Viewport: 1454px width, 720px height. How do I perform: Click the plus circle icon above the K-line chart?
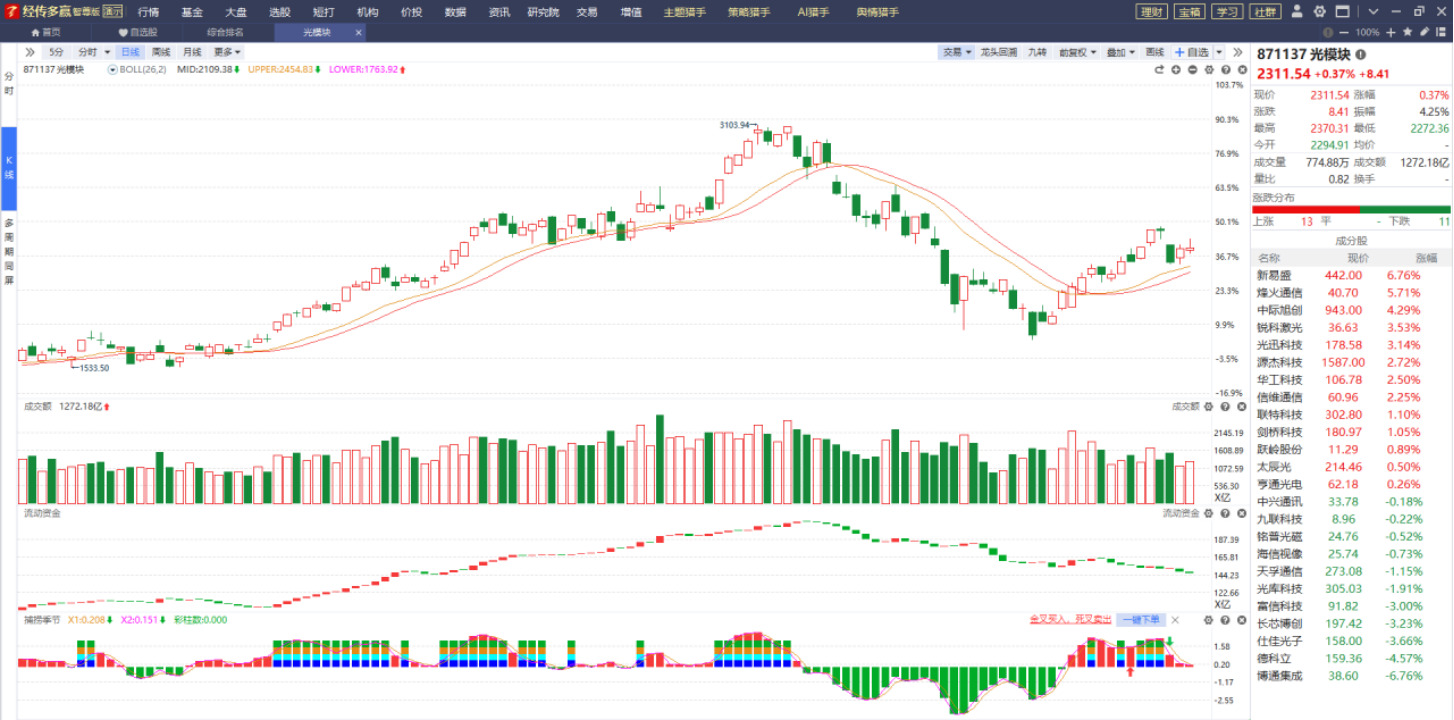coord(1176,70)
